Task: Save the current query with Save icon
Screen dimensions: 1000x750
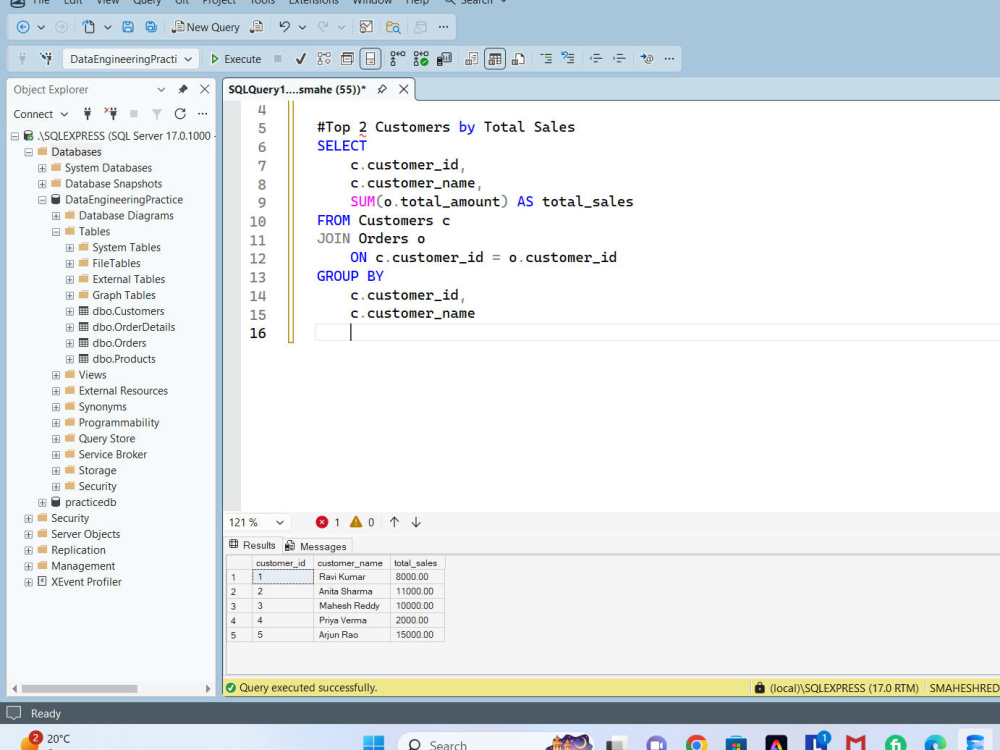Action: (128, 27)
